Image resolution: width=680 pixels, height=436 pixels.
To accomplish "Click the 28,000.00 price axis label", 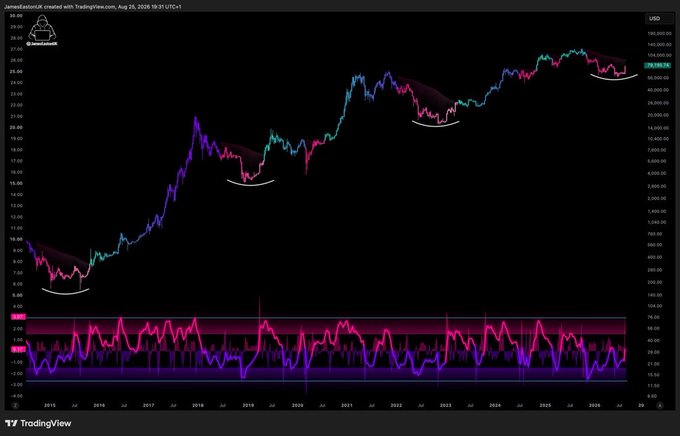I will 660,103.
